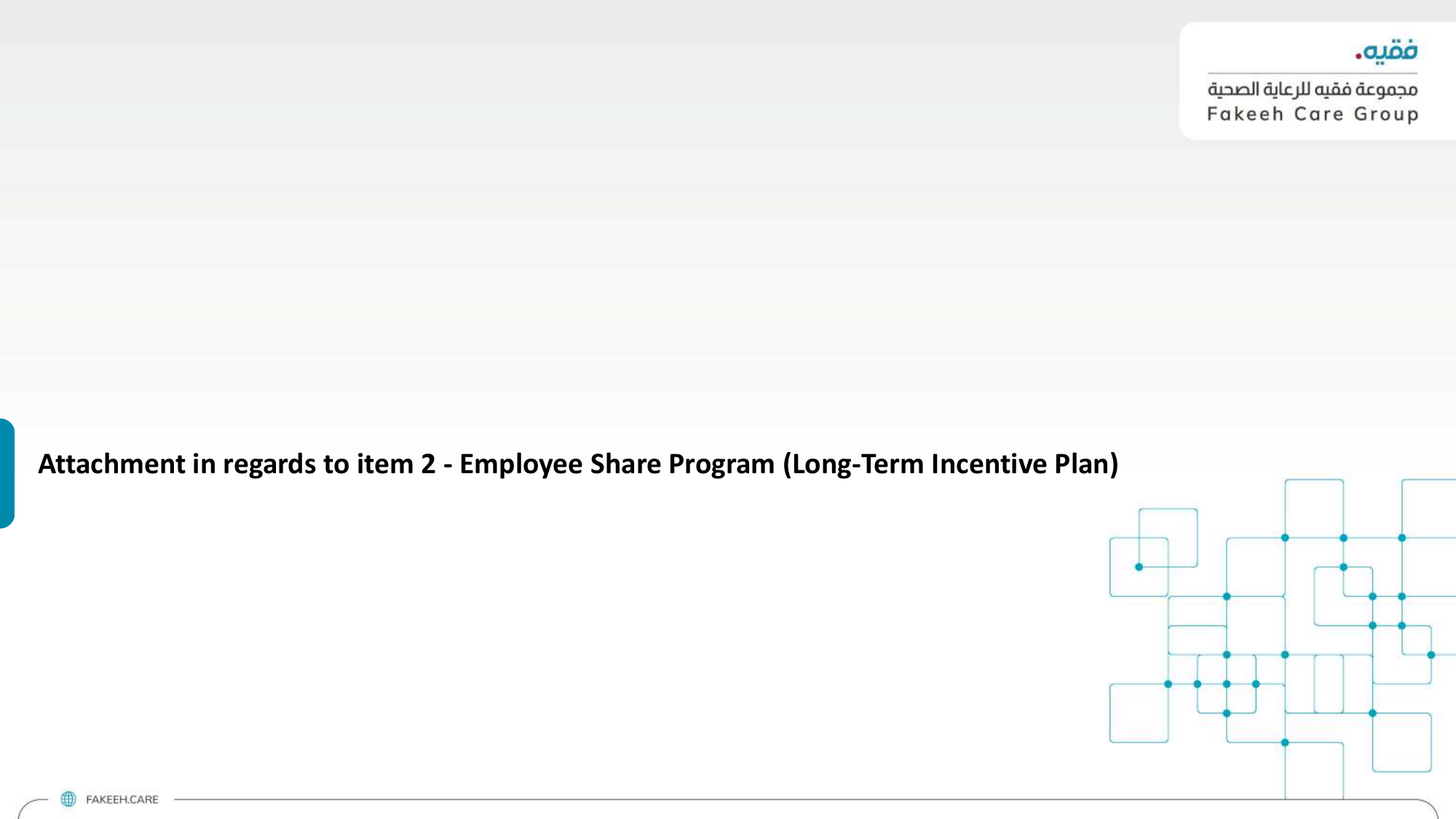Click the teal dot inside overlapping squares
The width and height of the screenshot is (1456, 819).
[1139, 567]
